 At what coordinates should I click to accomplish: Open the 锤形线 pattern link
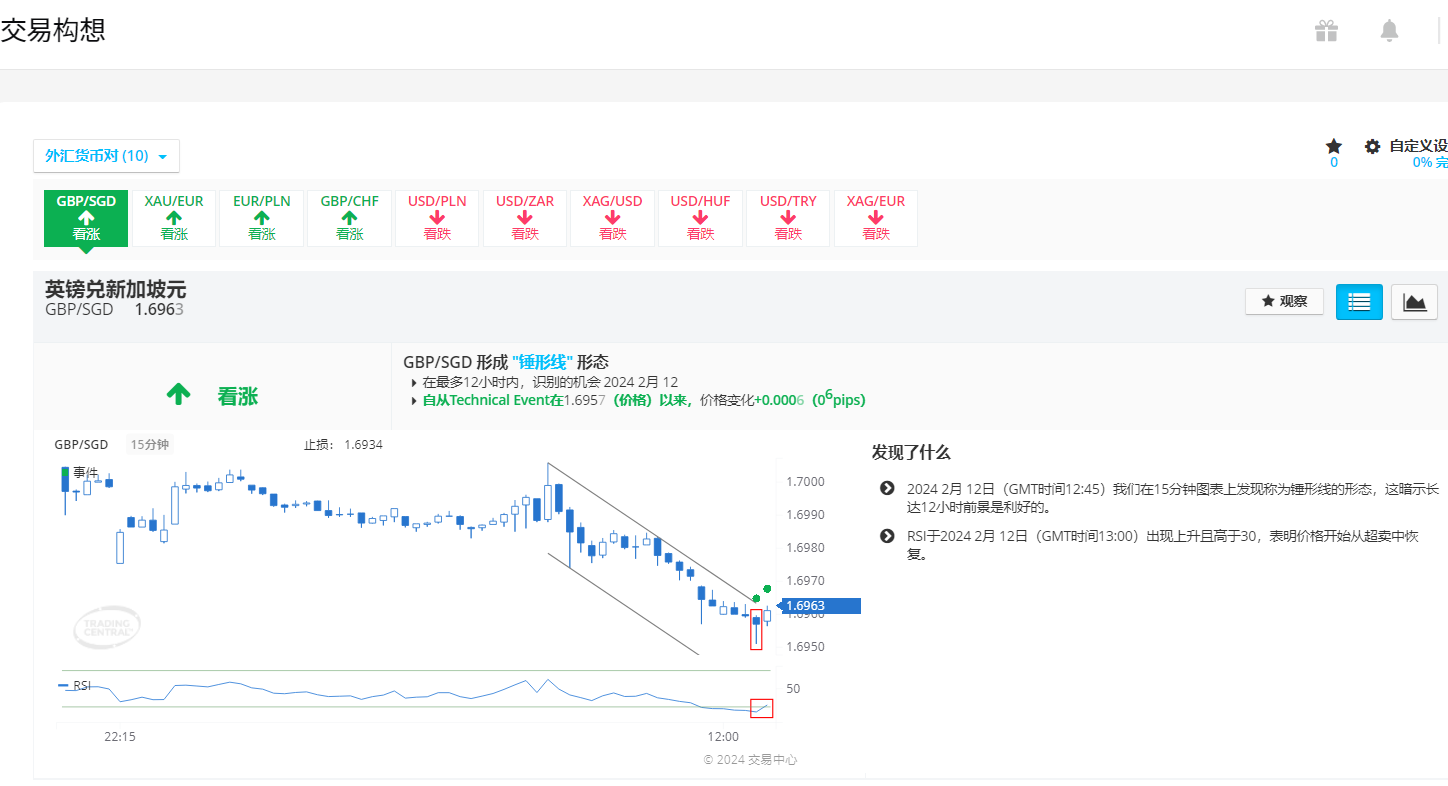[x=542, y=362]
